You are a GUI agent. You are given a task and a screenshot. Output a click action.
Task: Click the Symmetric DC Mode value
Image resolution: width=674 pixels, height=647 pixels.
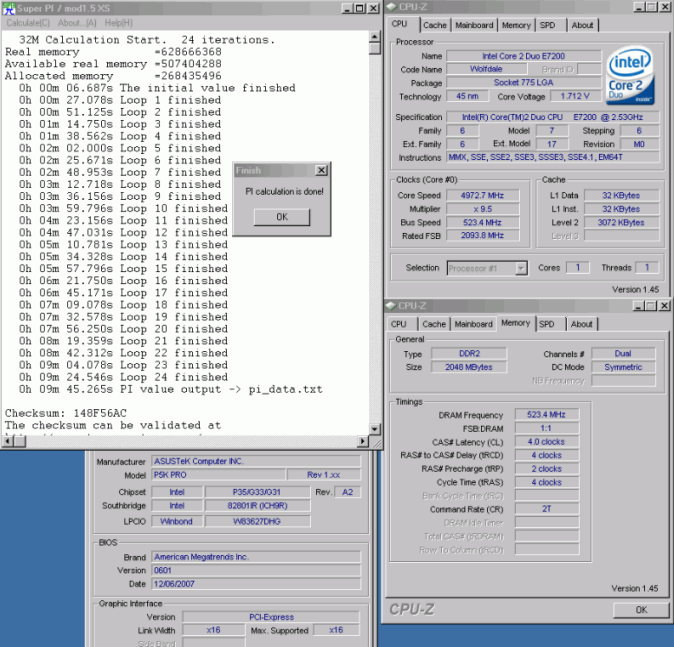(x=623, y=367)
